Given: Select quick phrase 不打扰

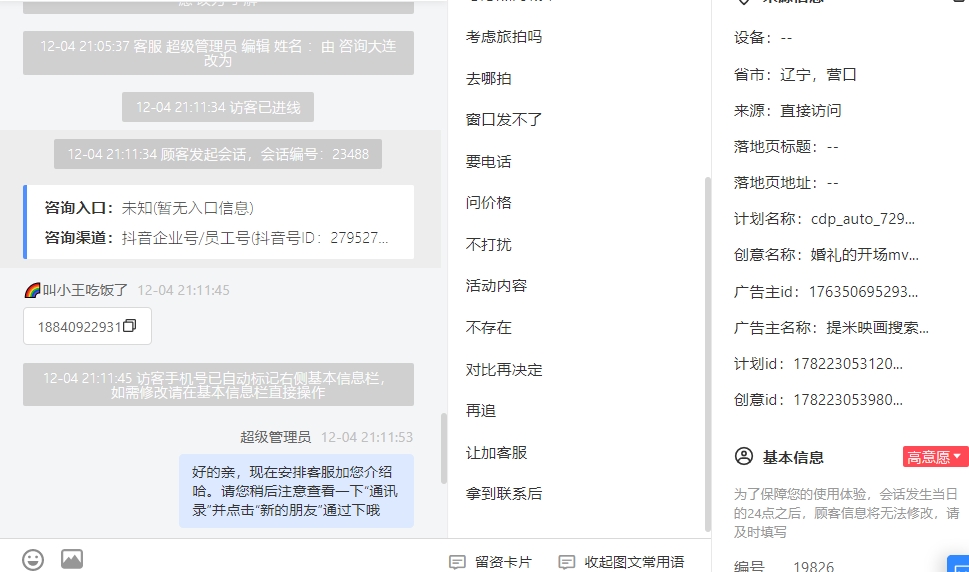Looking at the screenshot, I should pyautogui.click(x=488, y=245).
